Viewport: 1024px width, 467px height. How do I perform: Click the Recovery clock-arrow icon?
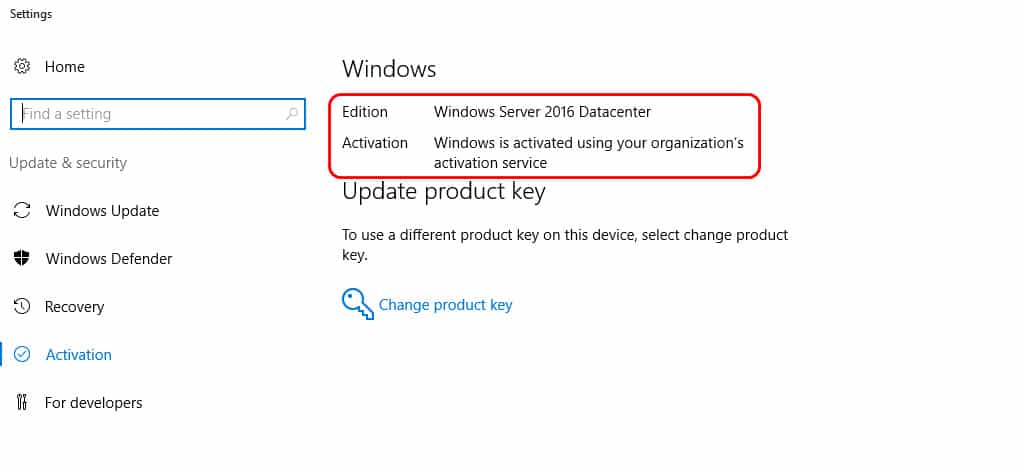click(22, 306)
